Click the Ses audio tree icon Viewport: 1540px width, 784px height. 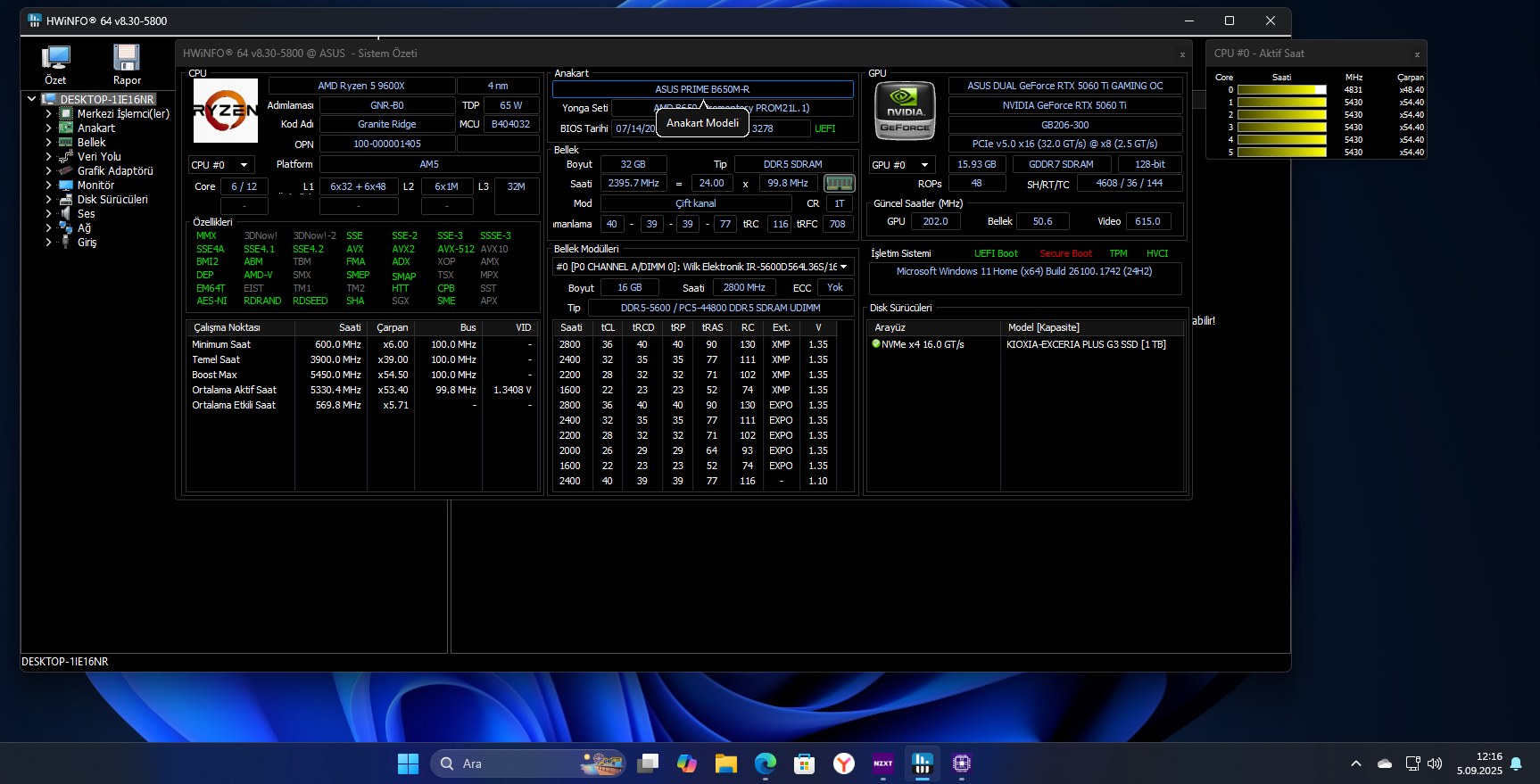pyautogui.click(x=66, y=214)
